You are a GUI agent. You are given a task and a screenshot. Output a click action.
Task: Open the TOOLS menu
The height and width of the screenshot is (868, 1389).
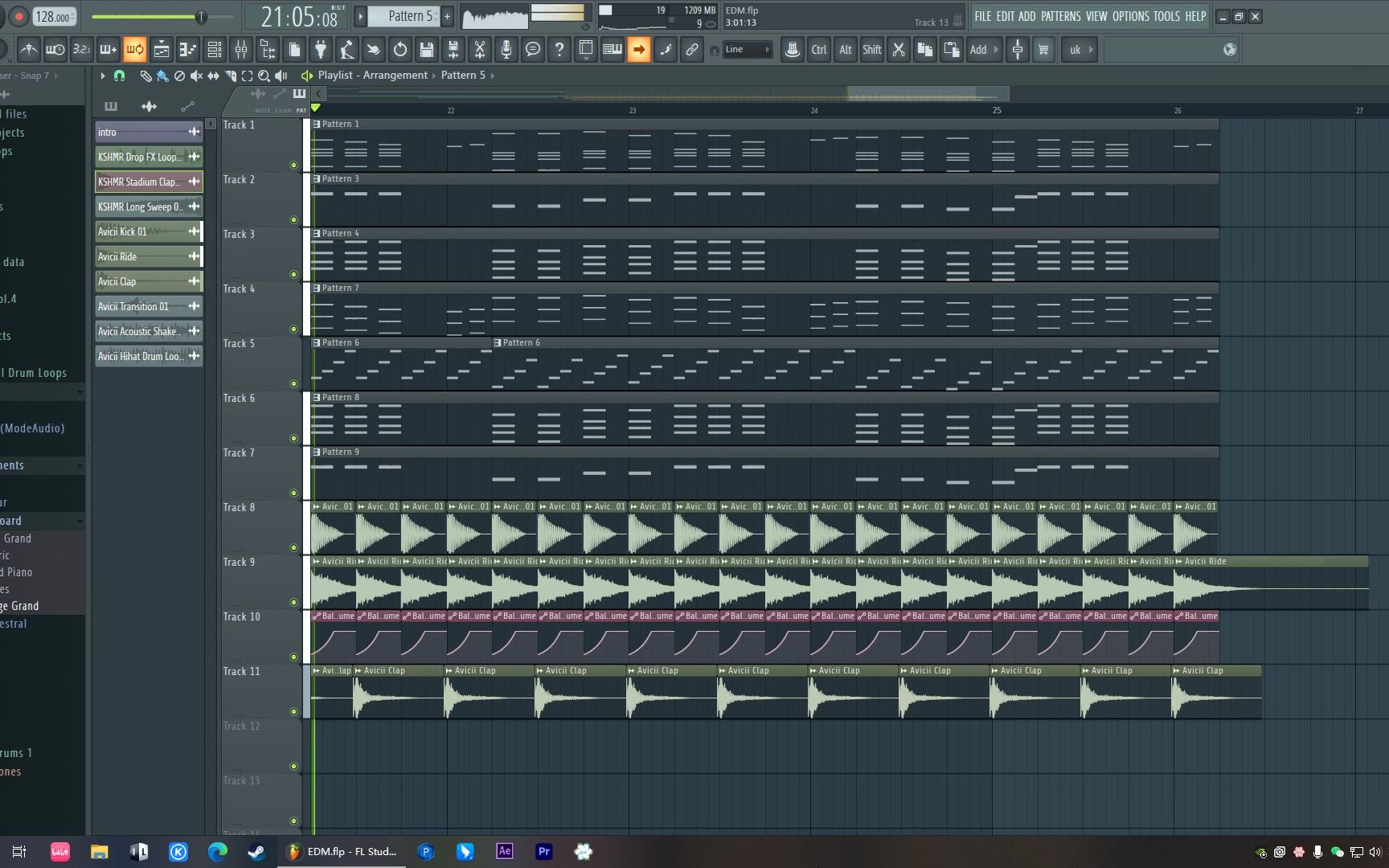click(x=1167, y=16)
